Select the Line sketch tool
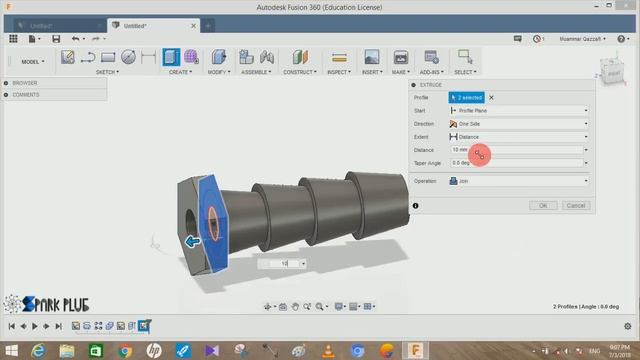The width and height of the screenshot is (640, 360). pyautogui.click(x=88, y=57)
